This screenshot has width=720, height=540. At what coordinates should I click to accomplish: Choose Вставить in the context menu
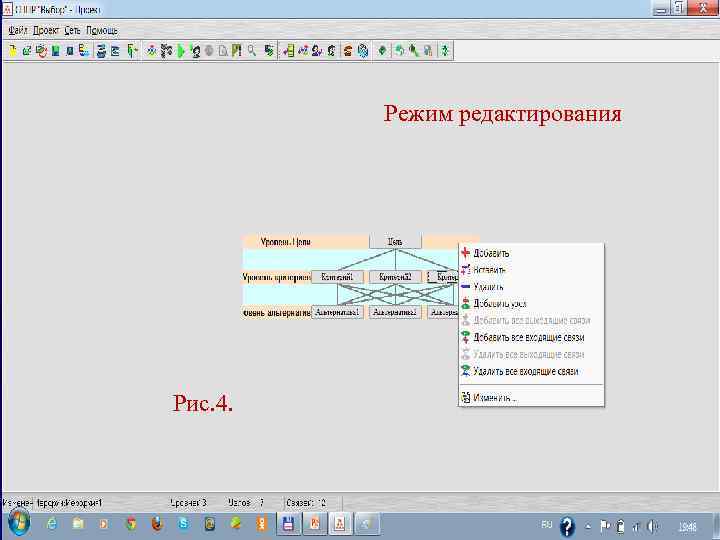click(531, 270)
